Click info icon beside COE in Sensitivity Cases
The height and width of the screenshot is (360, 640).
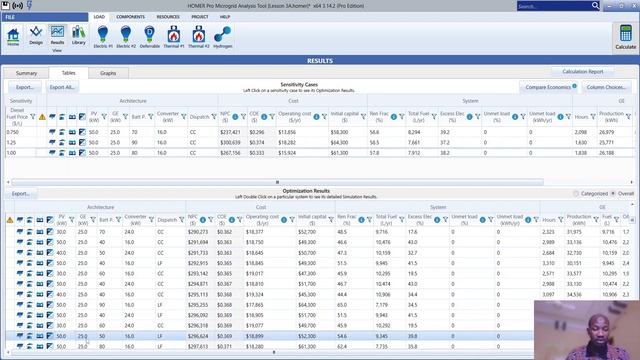click(264, 117)
